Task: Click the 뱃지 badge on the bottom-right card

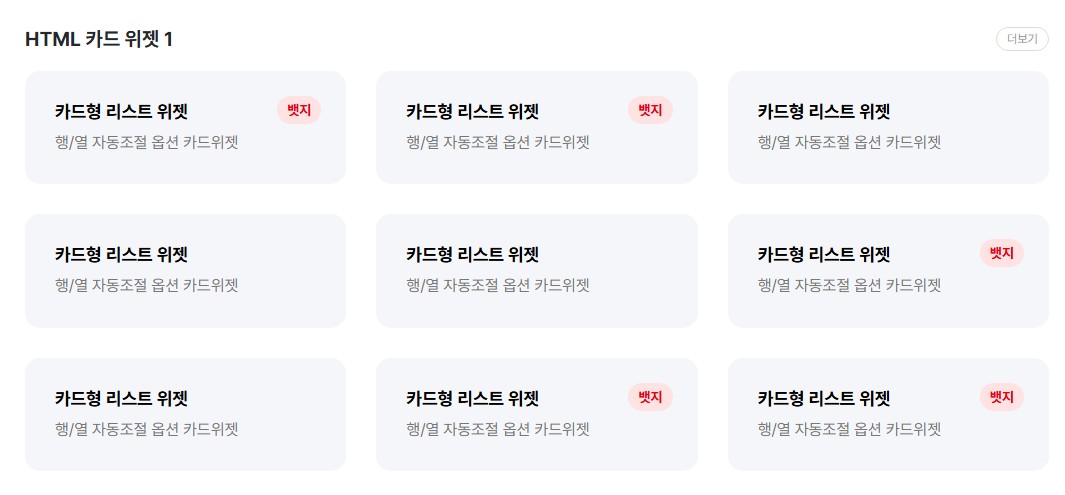Action: click(1001, 397)
